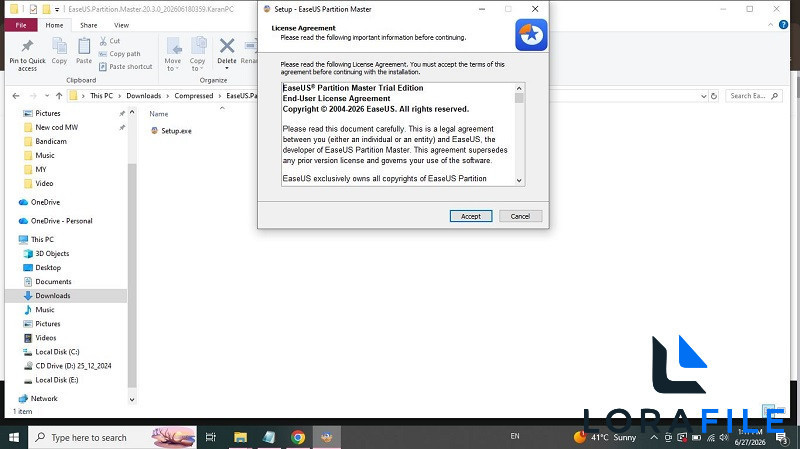Open Desktop in navigation pane
Viewport: 800px width, 449px height.
coord(48,267)
